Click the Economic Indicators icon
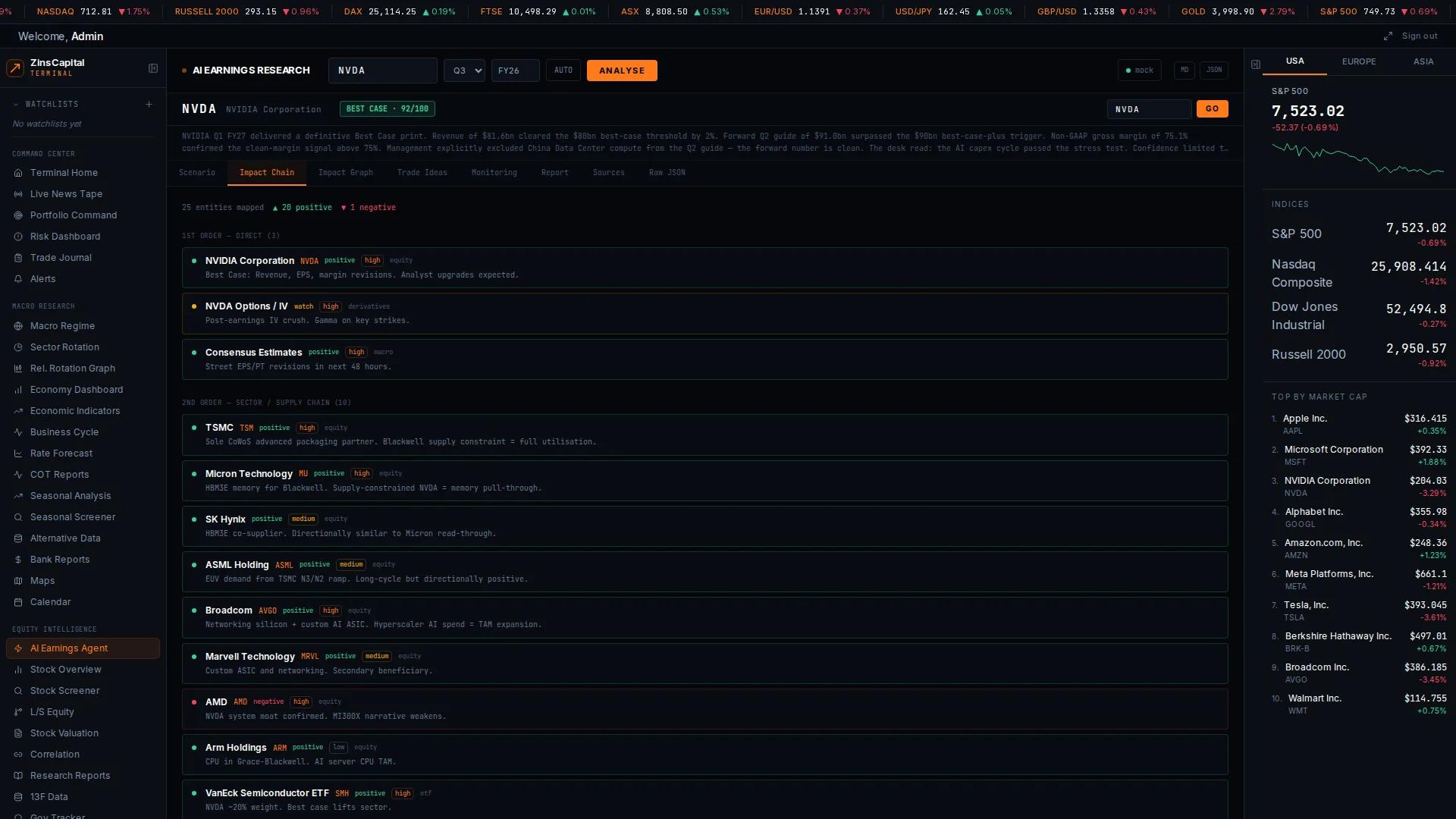This screenshot has width=1456, height=819. (x=18, y=411)
